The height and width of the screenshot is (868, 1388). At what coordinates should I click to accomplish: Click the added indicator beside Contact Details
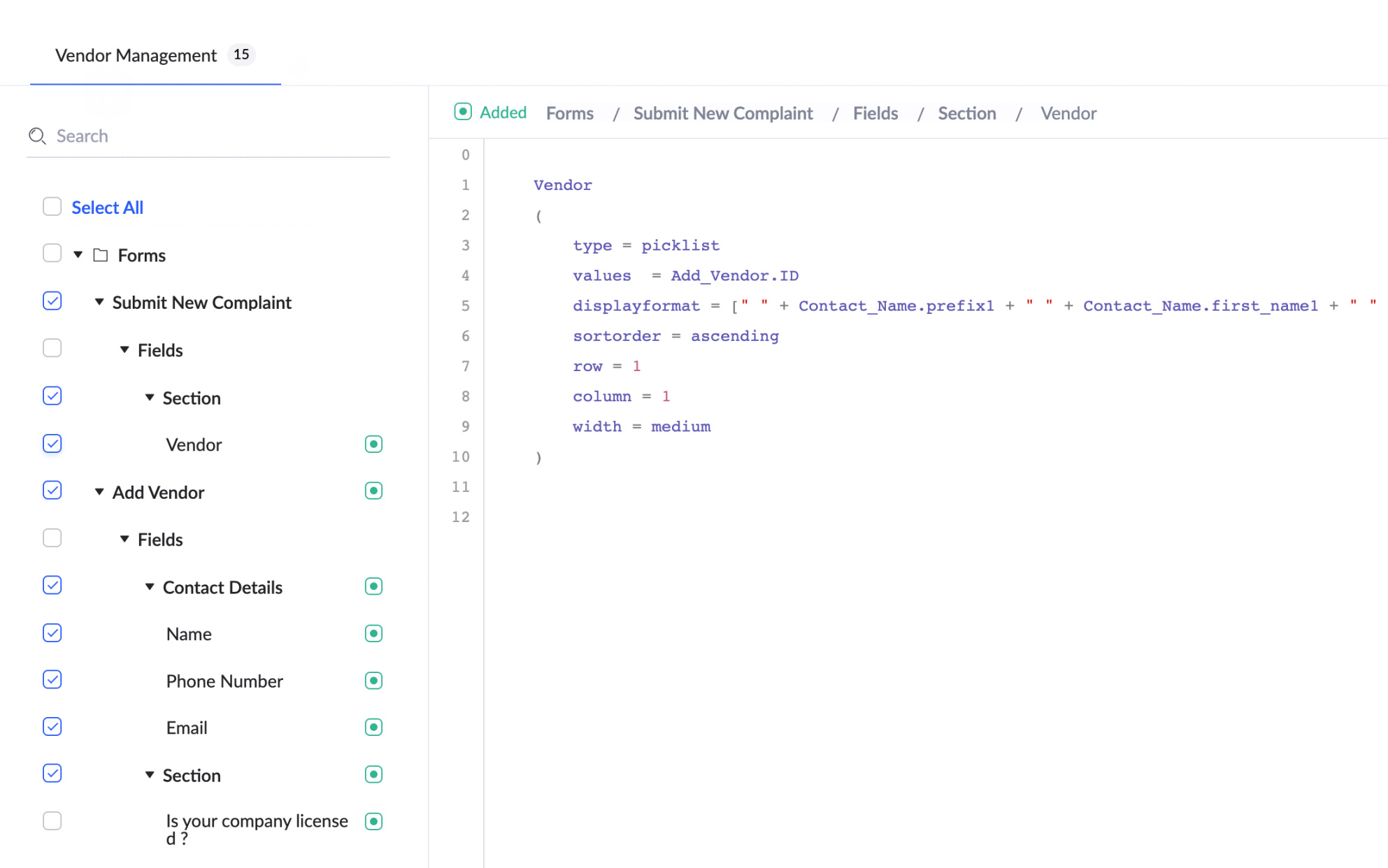click(373, 586)
